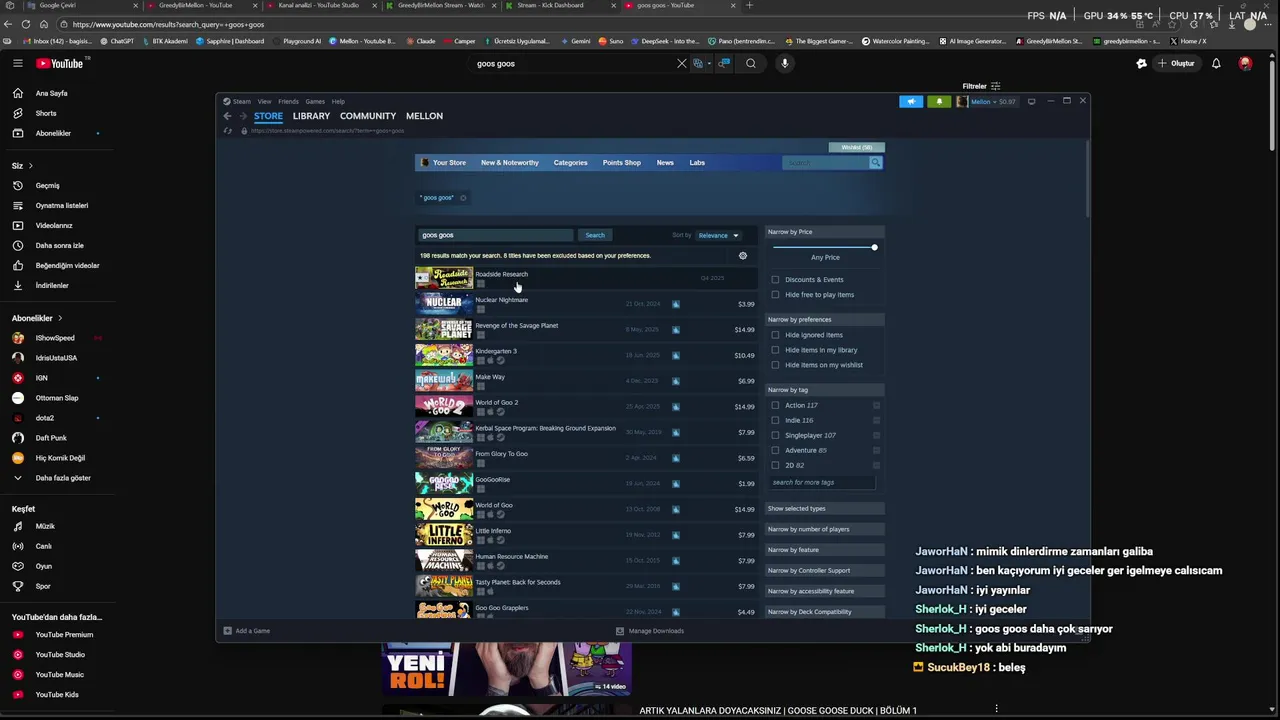Screen dimensions: 1280x720
Task: Open Daha sonra izle in sidebar
Action: pos(59,245)
